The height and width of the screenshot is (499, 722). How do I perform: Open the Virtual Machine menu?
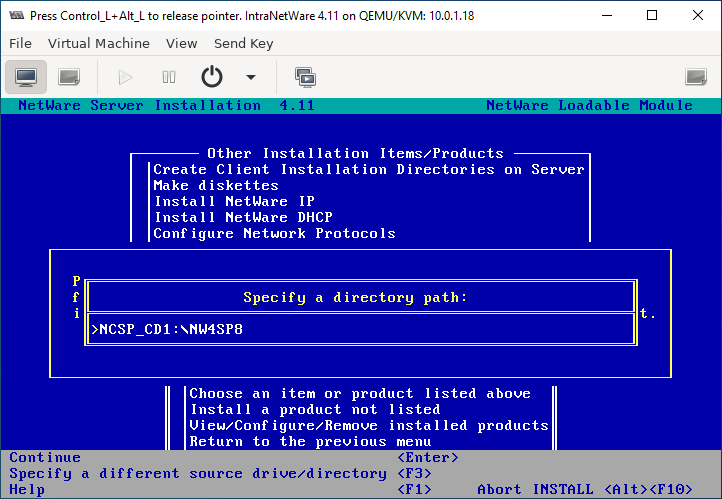99,43
